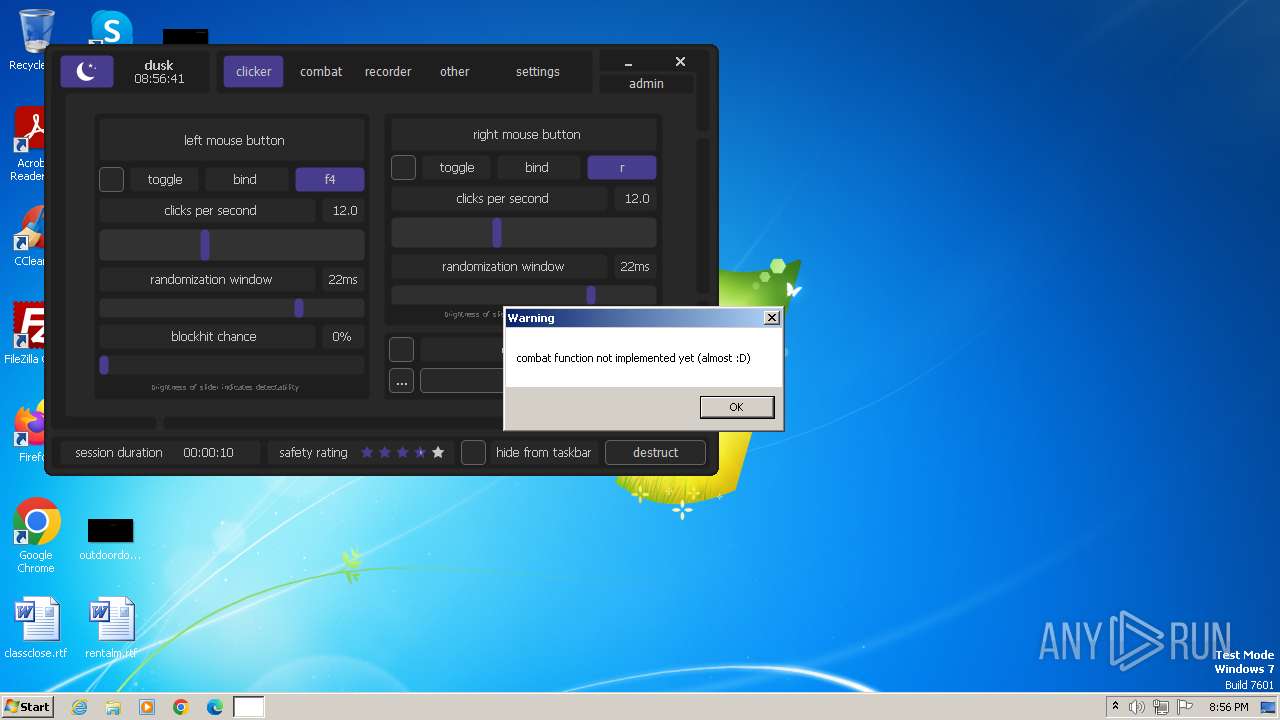This screenshot has width=1280, height=720.
Task: Click the right mouse button header
Action: click(x=526, y=134)
